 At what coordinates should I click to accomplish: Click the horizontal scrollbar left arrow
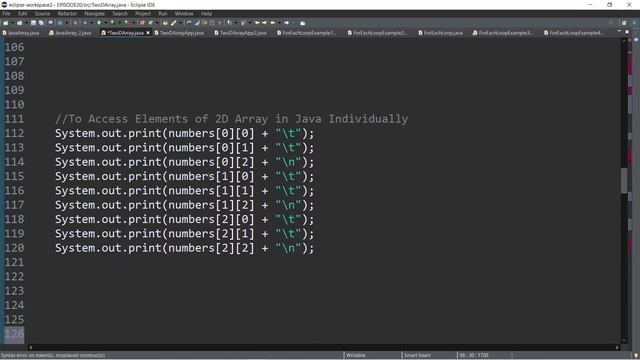(x=31, y=347)
